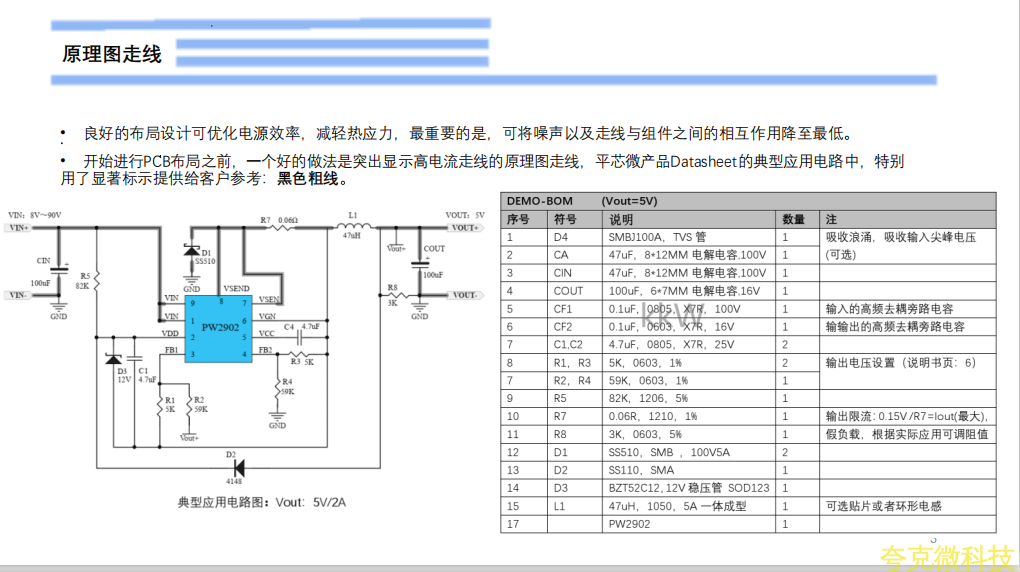Click the VOUT+ output terminal label
Image resolution: width=1020 pixels, height=572 pixels.
pyautogui.click(x=463, y=228)
